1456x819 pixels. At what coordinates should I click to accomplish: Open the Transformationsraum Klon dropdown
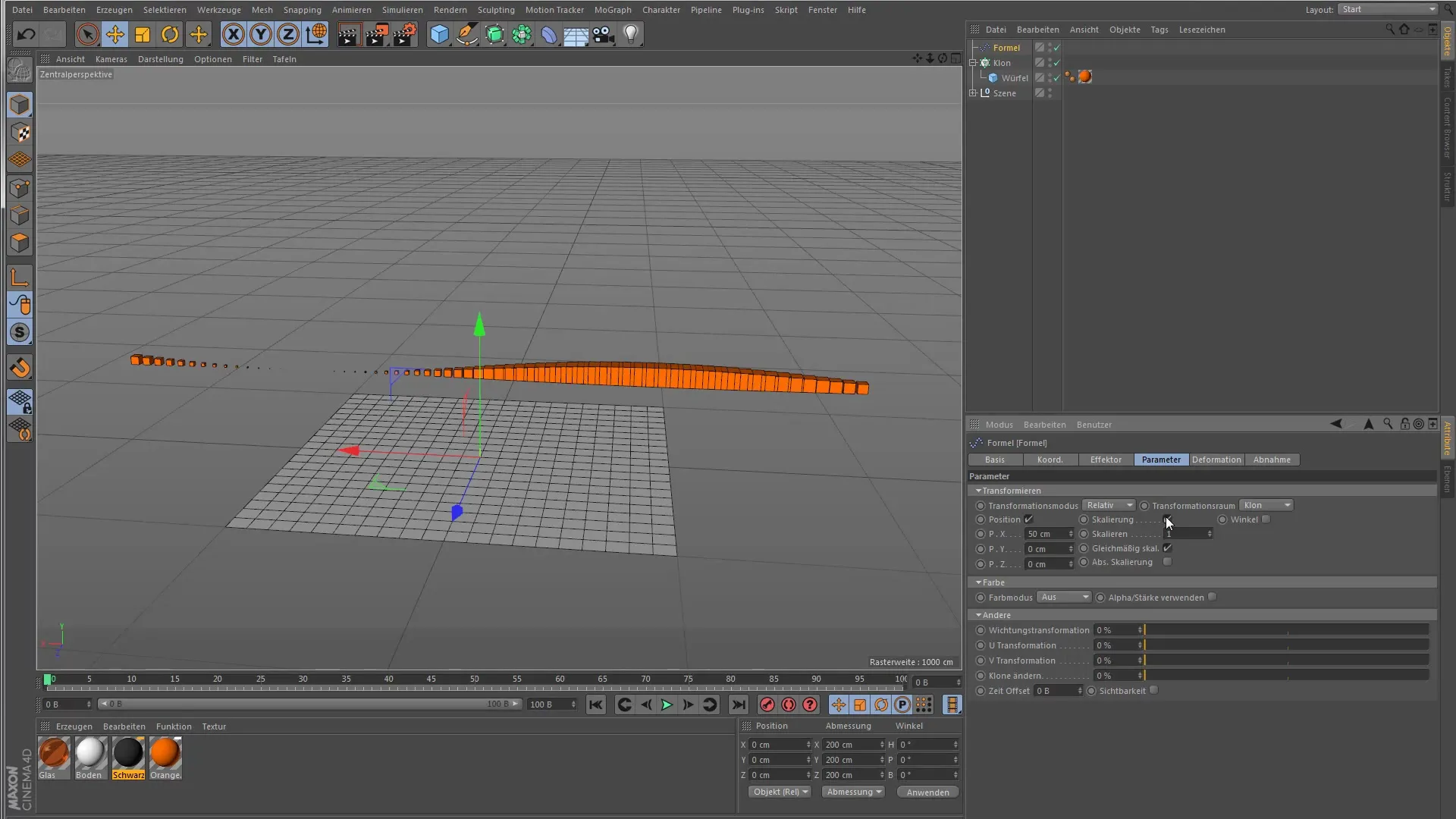[x=1266, y=506]
